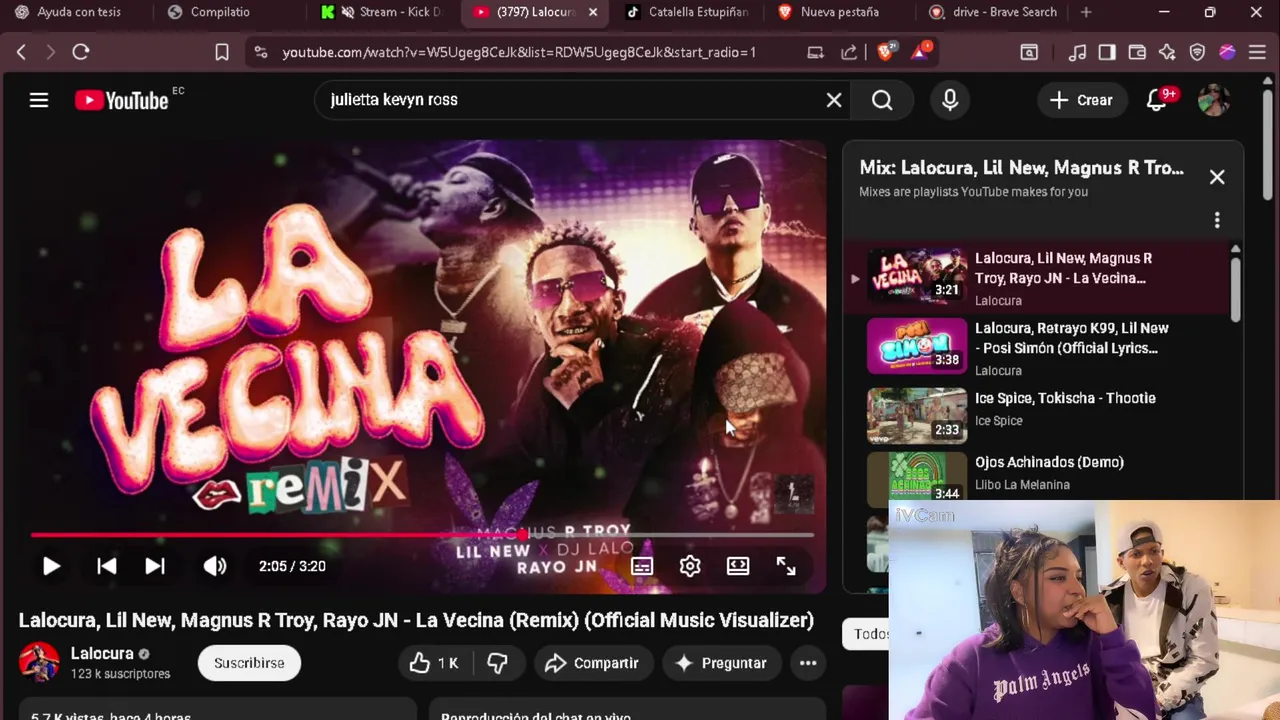The height and width of the screenshot is (720, 1280).
Task: Open the Lalocura channel name link
Action: pyautogui.click(x=102, y=653)
